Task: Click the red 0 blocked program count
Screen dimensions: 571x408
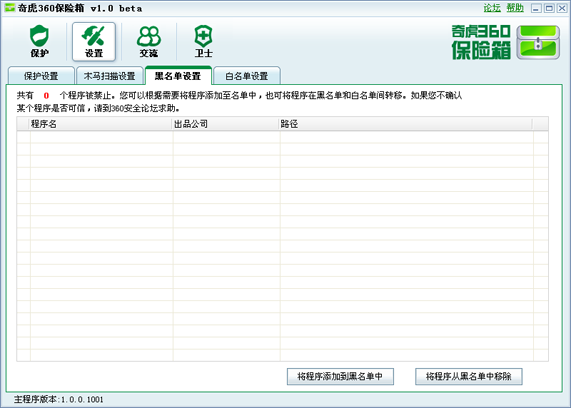Action: [46, 96]
